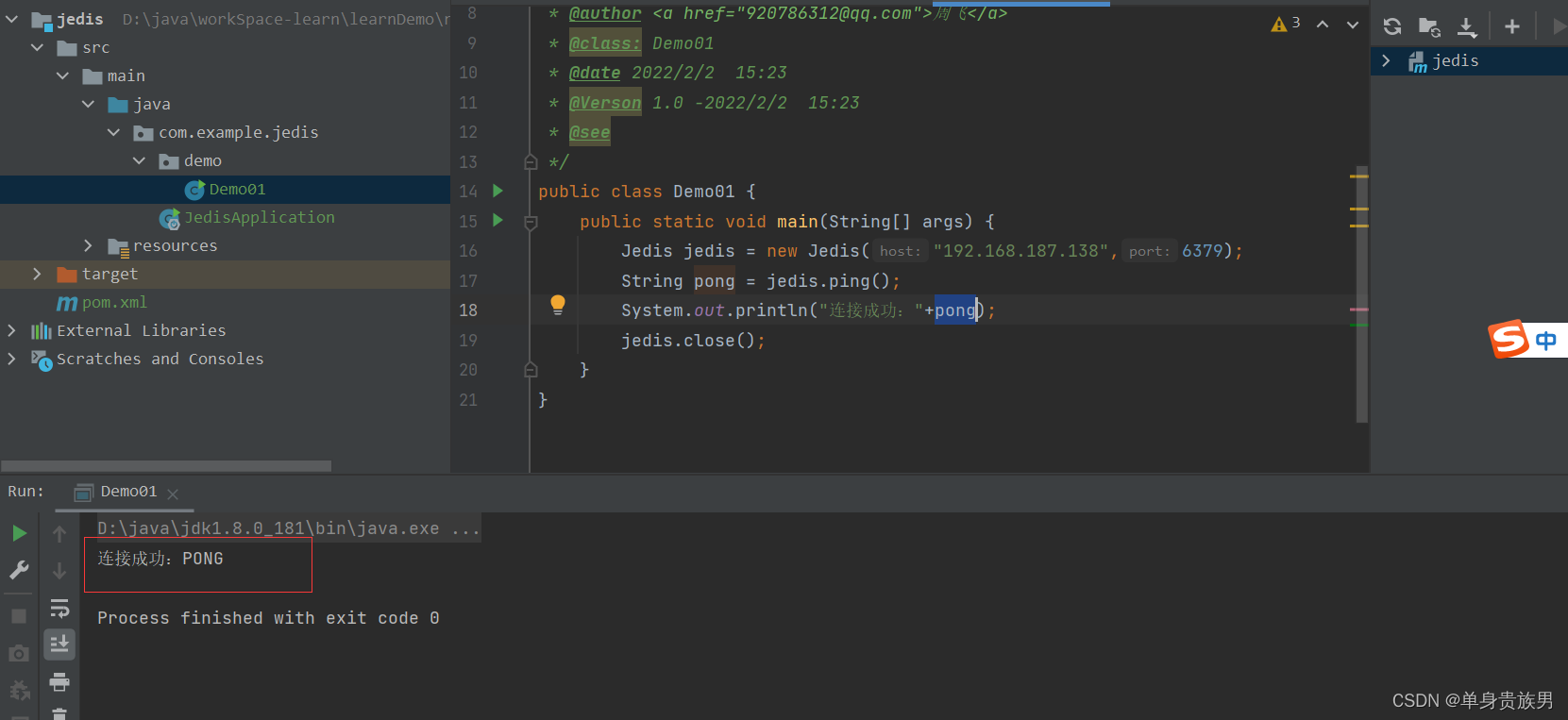
Task: Select JedisApplication in project tree
Action: [259, 217]
